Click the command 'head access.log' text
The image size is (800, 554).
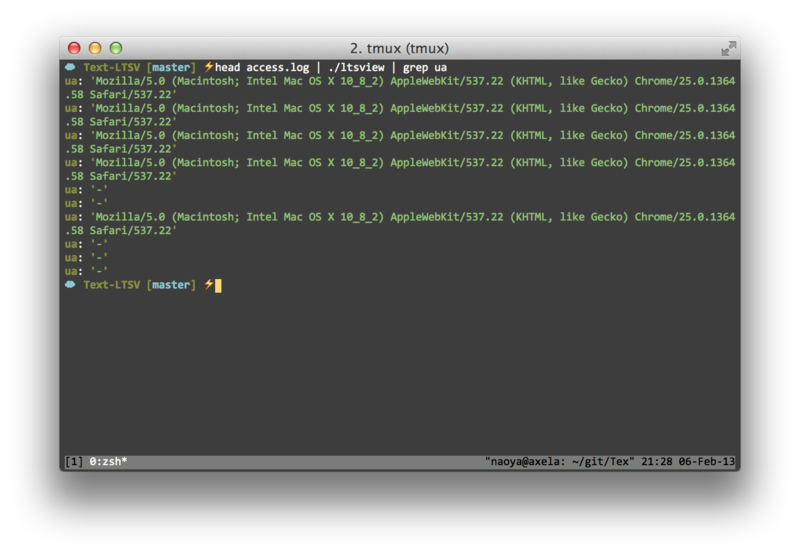[x=262, y=67]
